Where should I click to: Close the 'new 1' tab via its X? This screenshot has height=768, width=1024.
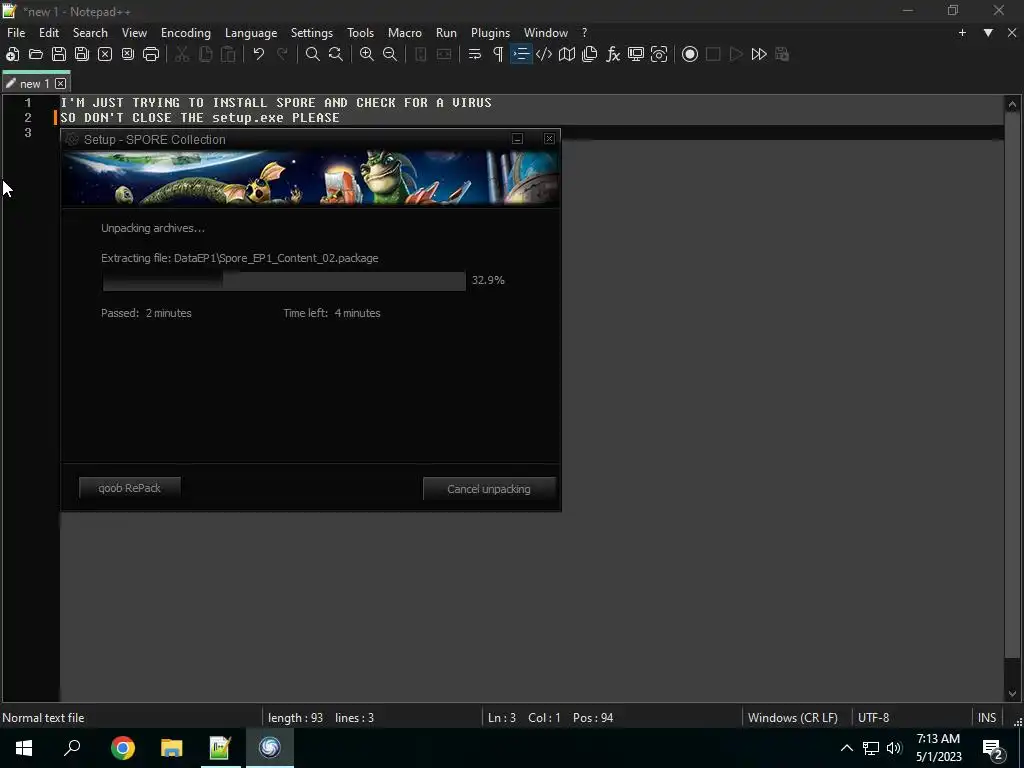point(61,84)
